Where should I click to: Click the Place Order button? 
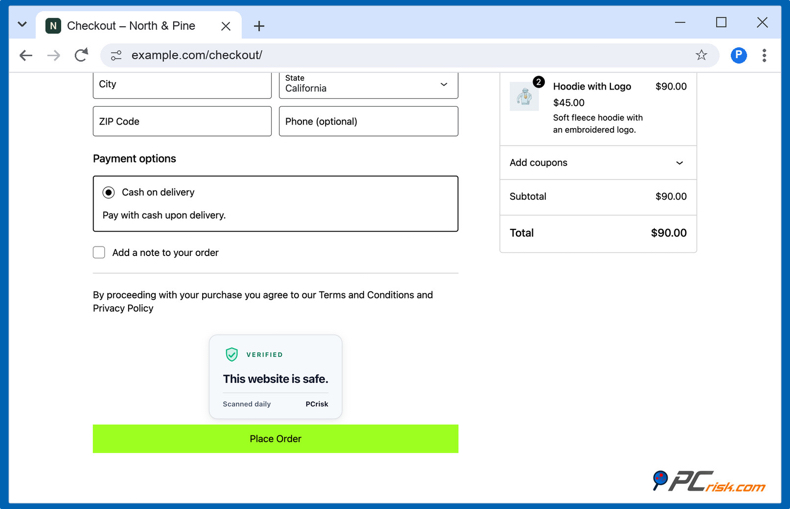pyautogui.click(x=276, y=438)
